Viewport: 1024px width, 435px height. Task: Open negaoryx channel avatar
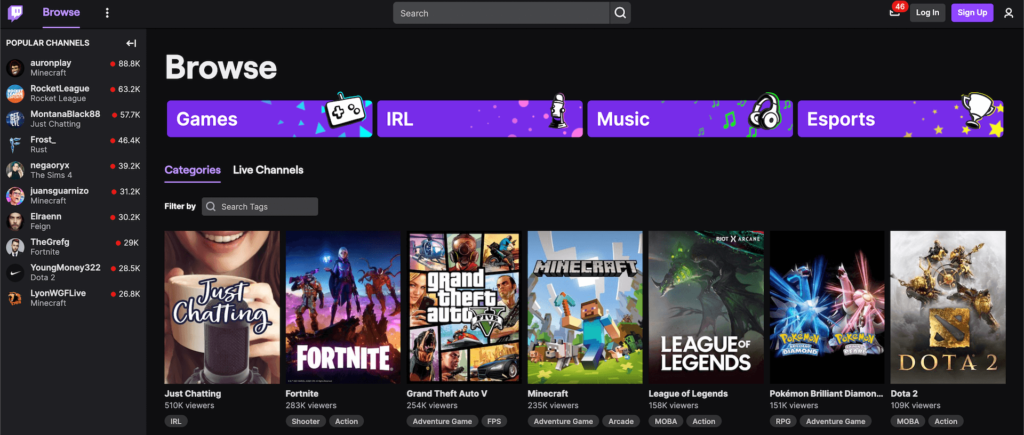point(15,170)
